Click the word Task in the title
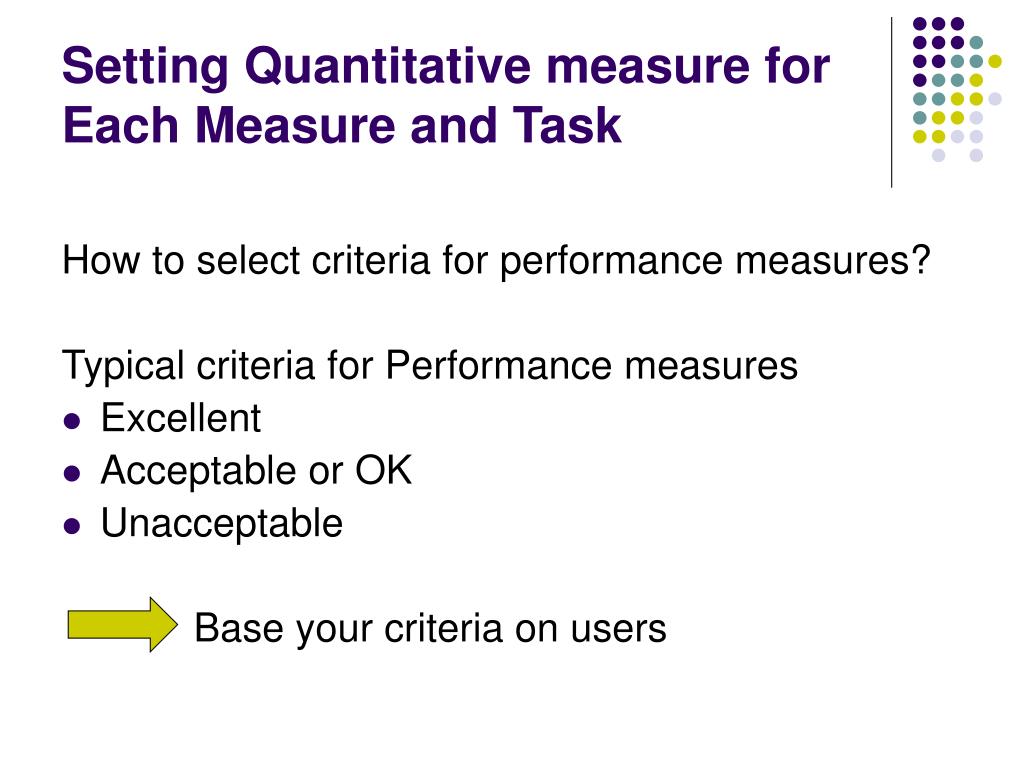The width and height of the screenshot is (1024, 768). pos(566,125)
